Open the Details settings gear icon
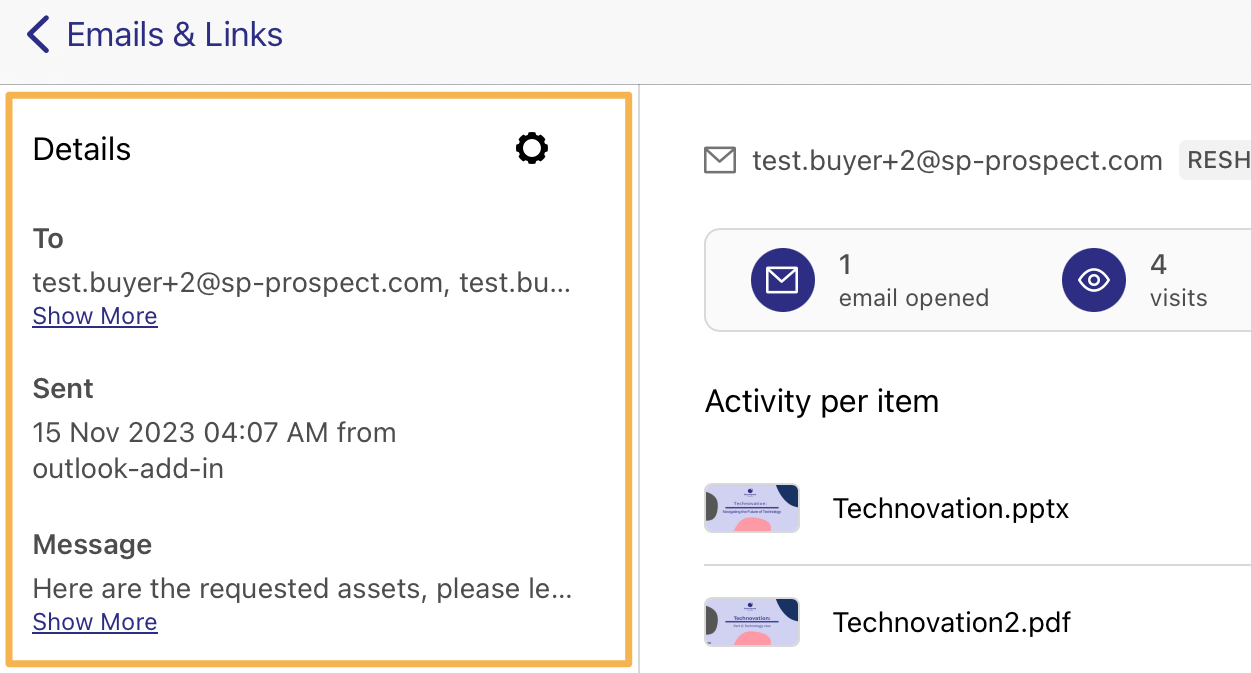This screenshot has width=1251, height=673. 532,149
